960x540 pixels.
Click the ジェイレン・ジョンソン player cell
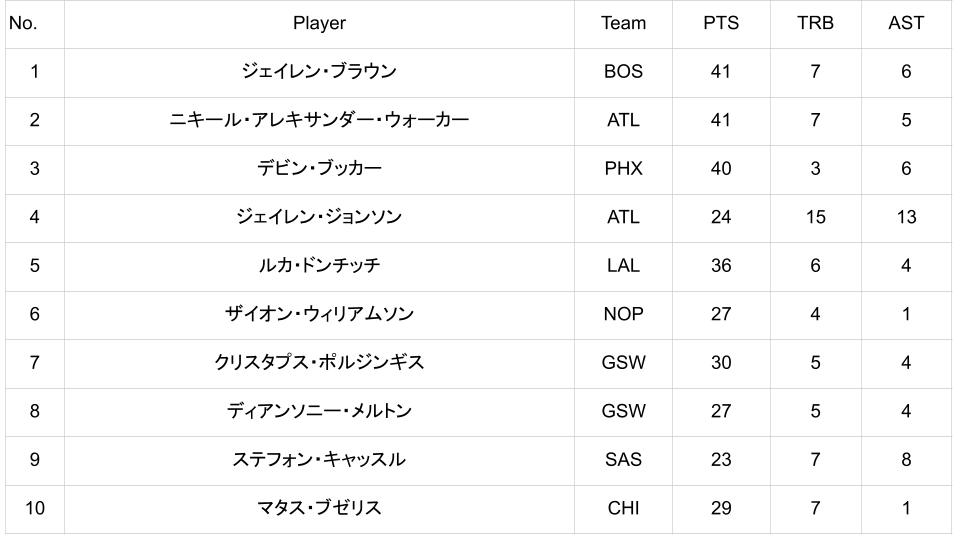[319, 217]
